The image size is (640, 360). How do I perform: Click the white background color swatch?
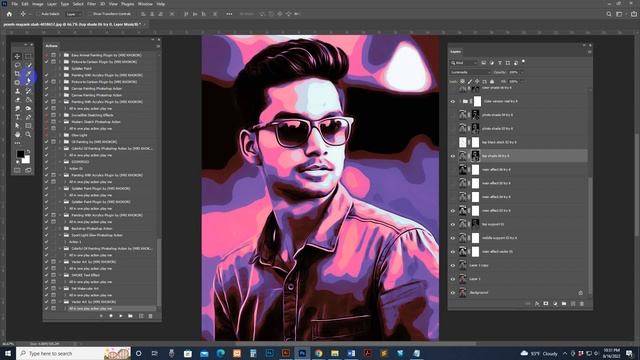tap(27, 160)
